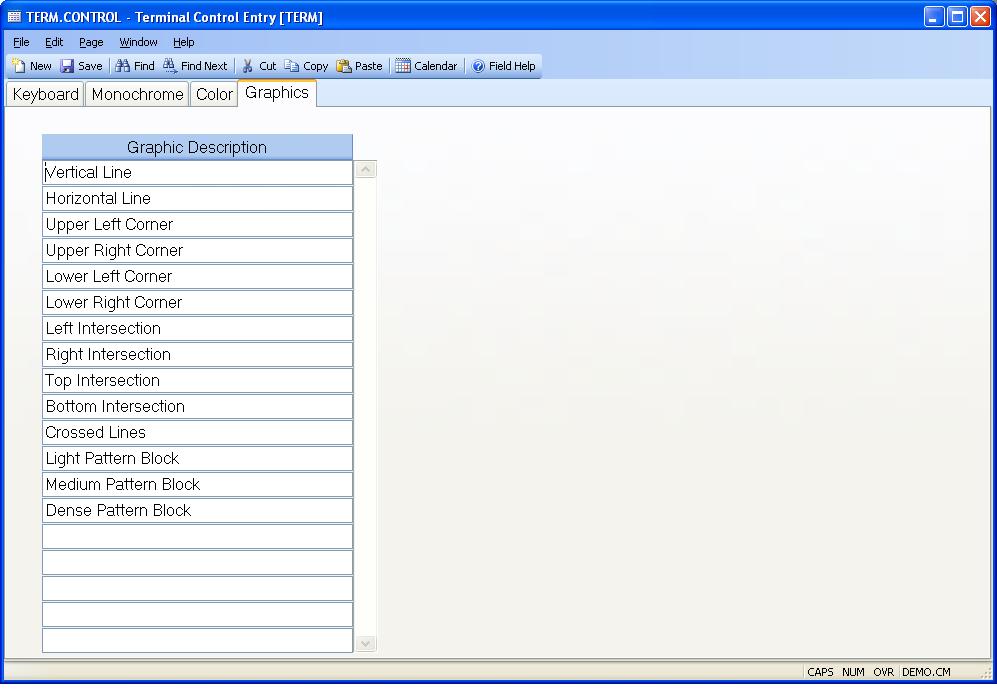Paste using the clipboard icon
997x689 pixels.
coord(344,66)
